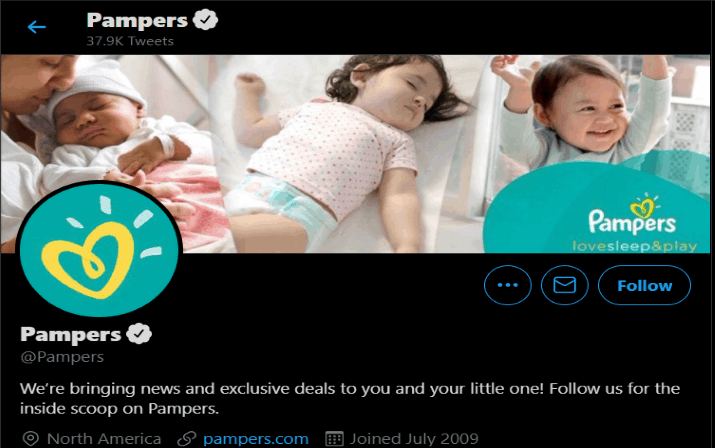Send a message via envelope icon
Screen dimensions: 715x448
click(565, 285)
